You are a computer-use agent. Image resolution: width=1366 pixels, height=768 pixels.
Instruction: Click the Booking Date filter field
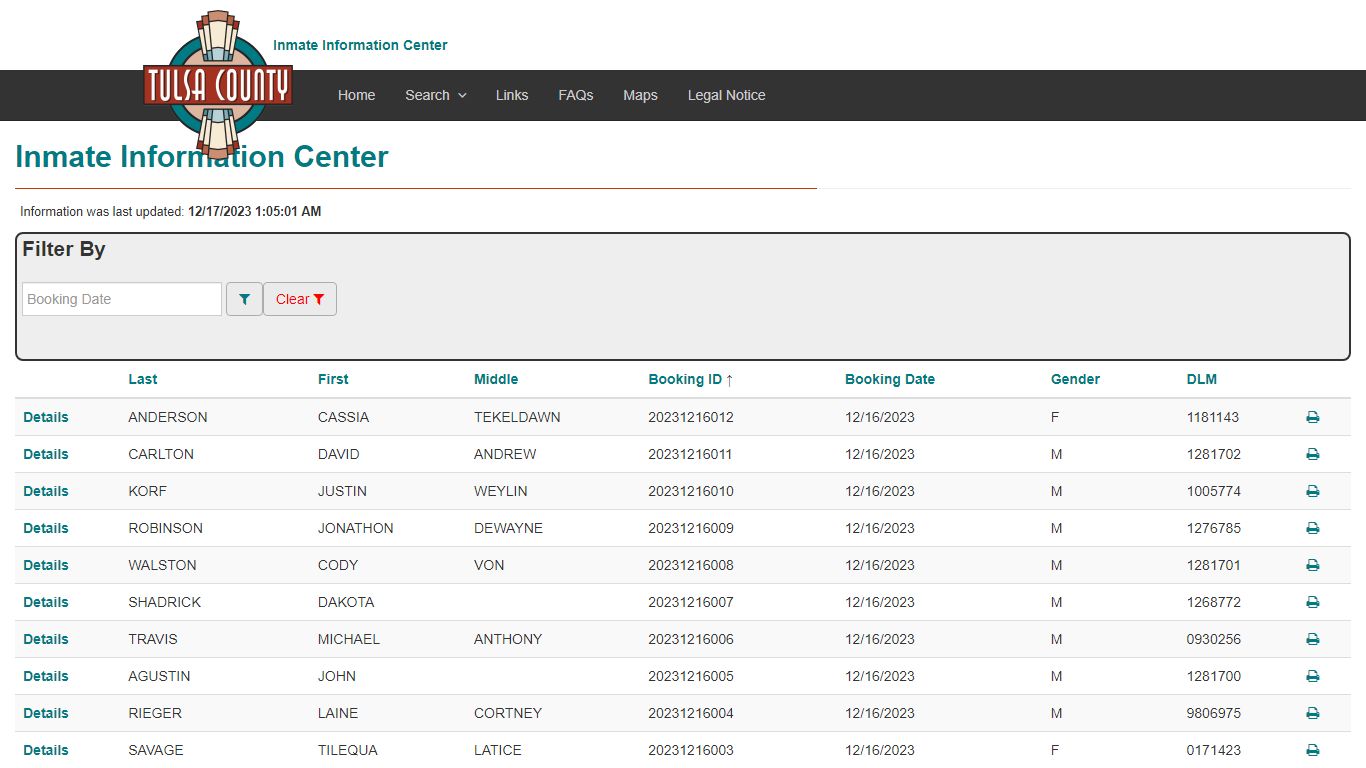coord(122,299)
